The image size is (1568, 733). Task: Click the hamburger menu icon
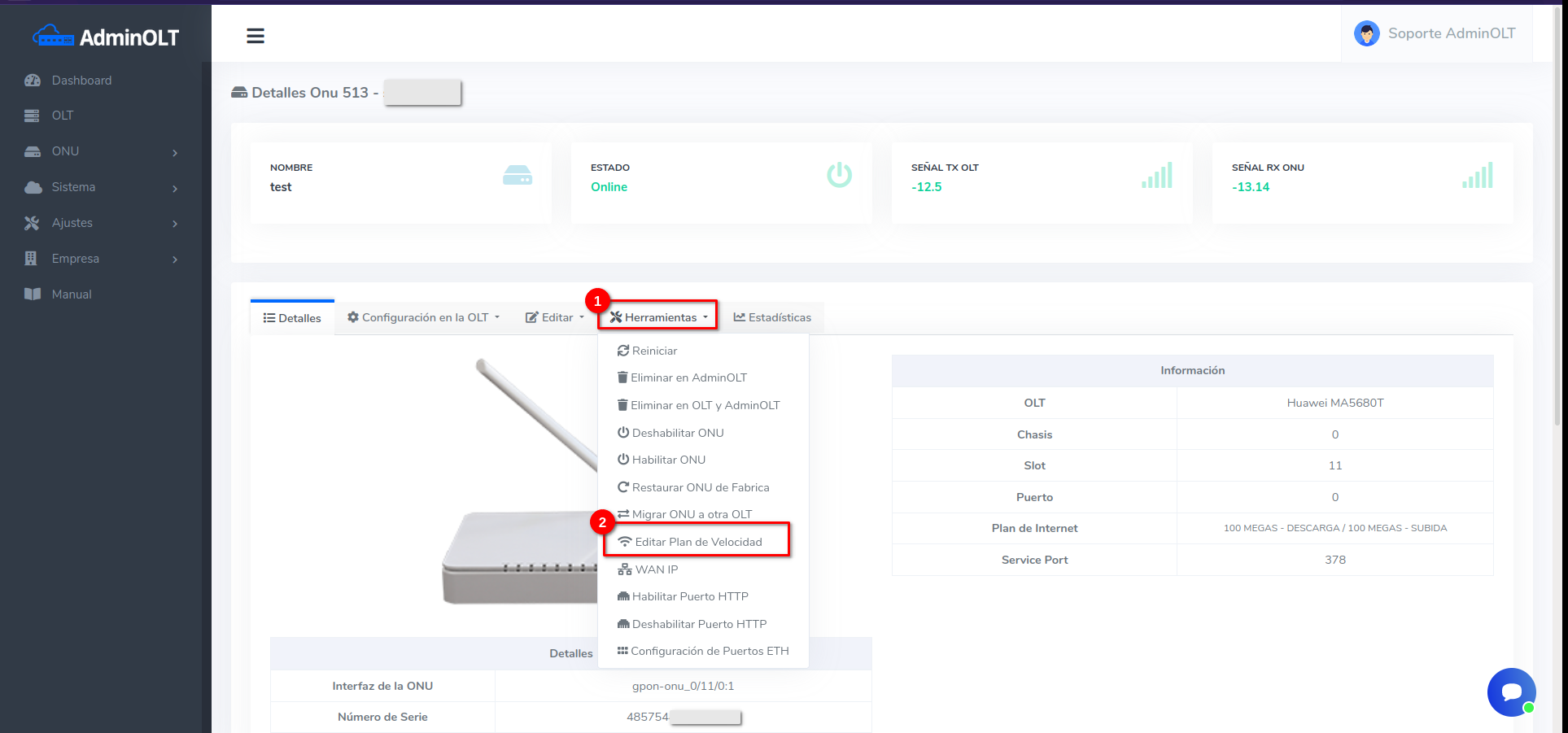tap(256, 36)
